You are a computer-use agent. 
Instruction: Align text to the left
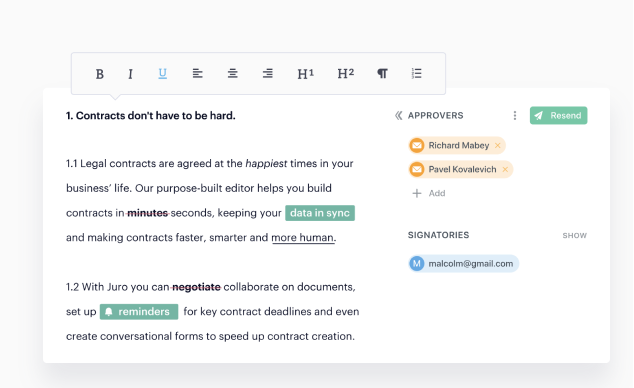coord(197,74)
